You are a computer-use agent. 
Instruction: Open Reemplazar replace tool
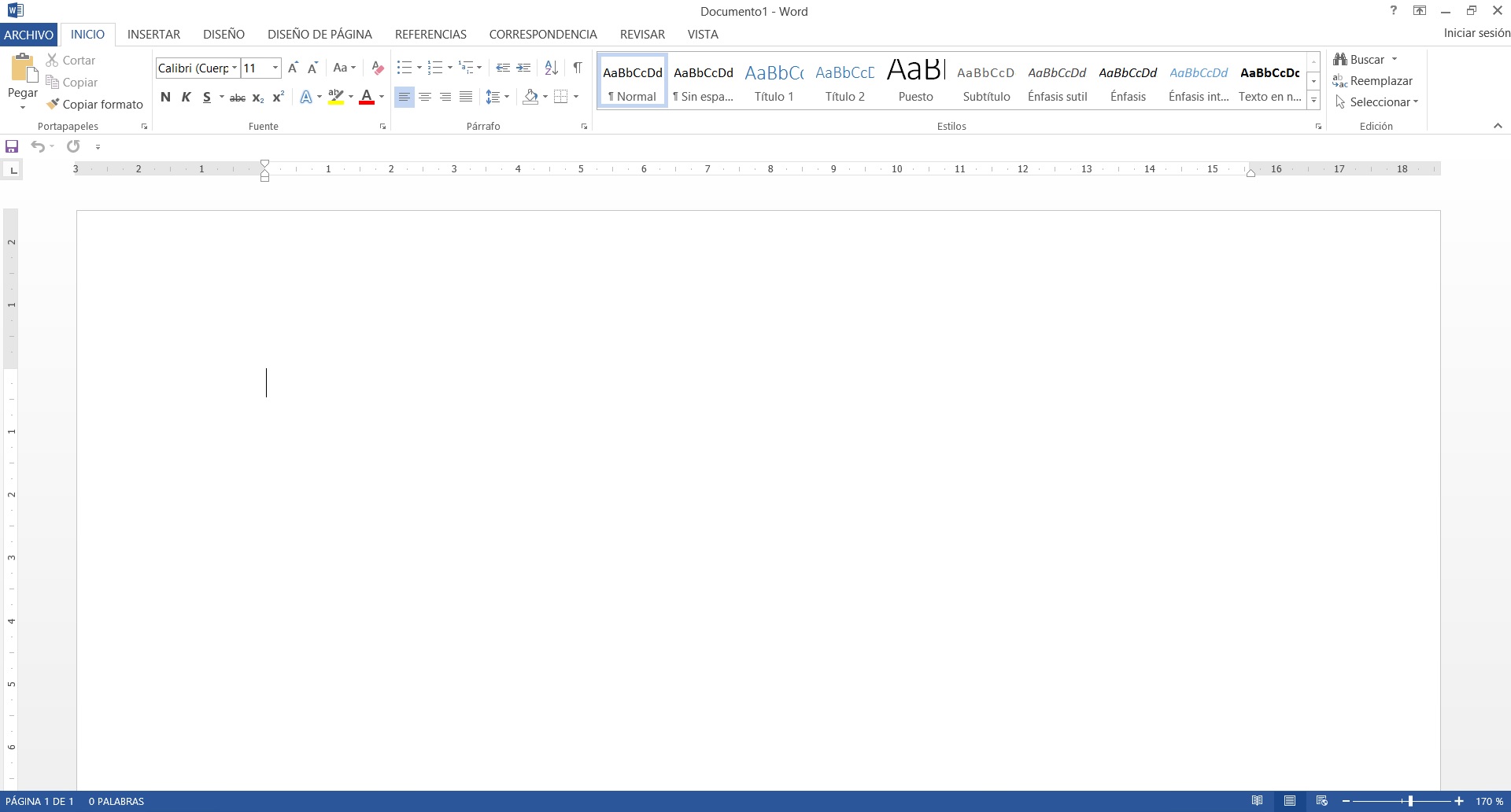[x=1372, y=81]
